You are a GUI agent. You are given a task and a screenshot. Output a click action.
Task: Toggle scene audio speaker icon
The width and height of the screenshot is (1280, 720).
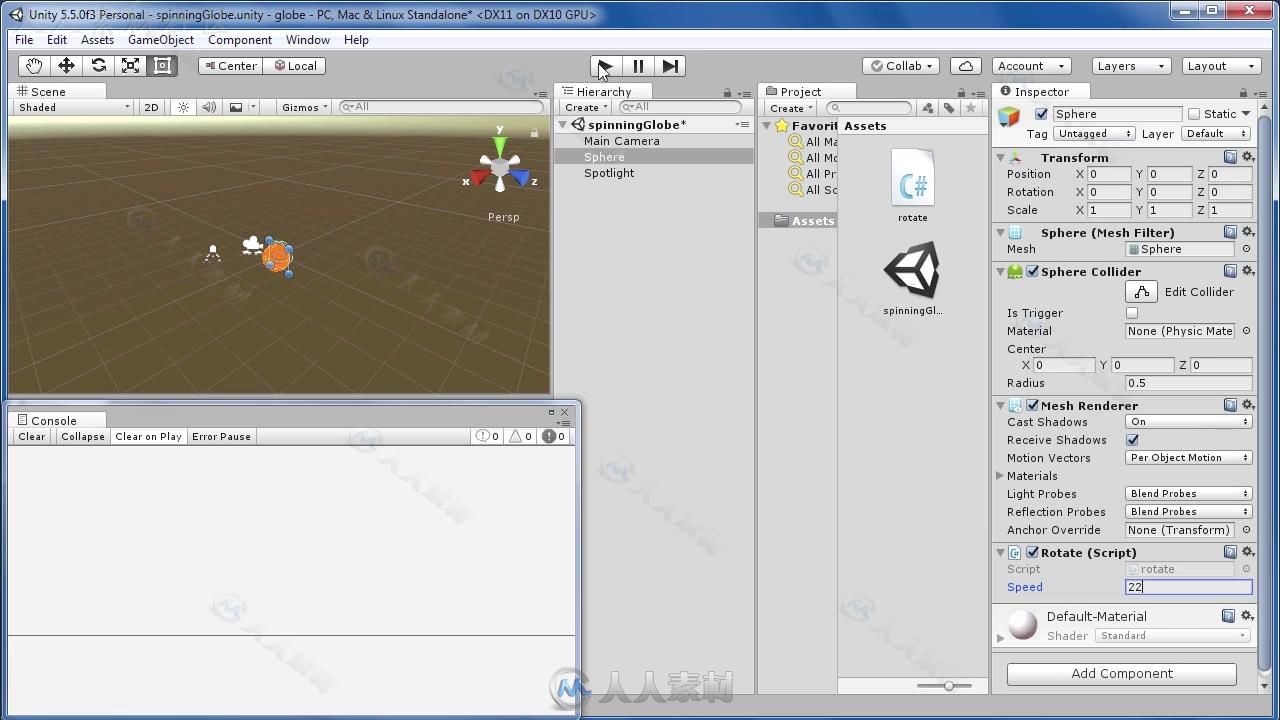click(x=209, y=107)
